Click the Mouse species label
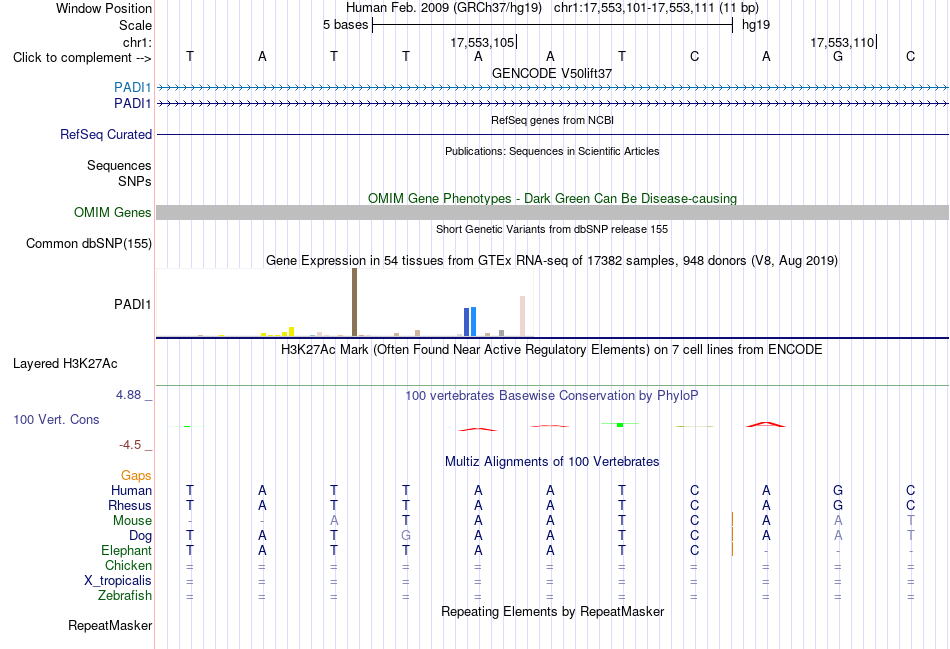This screenshot has height=649, width=950. (x=132, y=521)
